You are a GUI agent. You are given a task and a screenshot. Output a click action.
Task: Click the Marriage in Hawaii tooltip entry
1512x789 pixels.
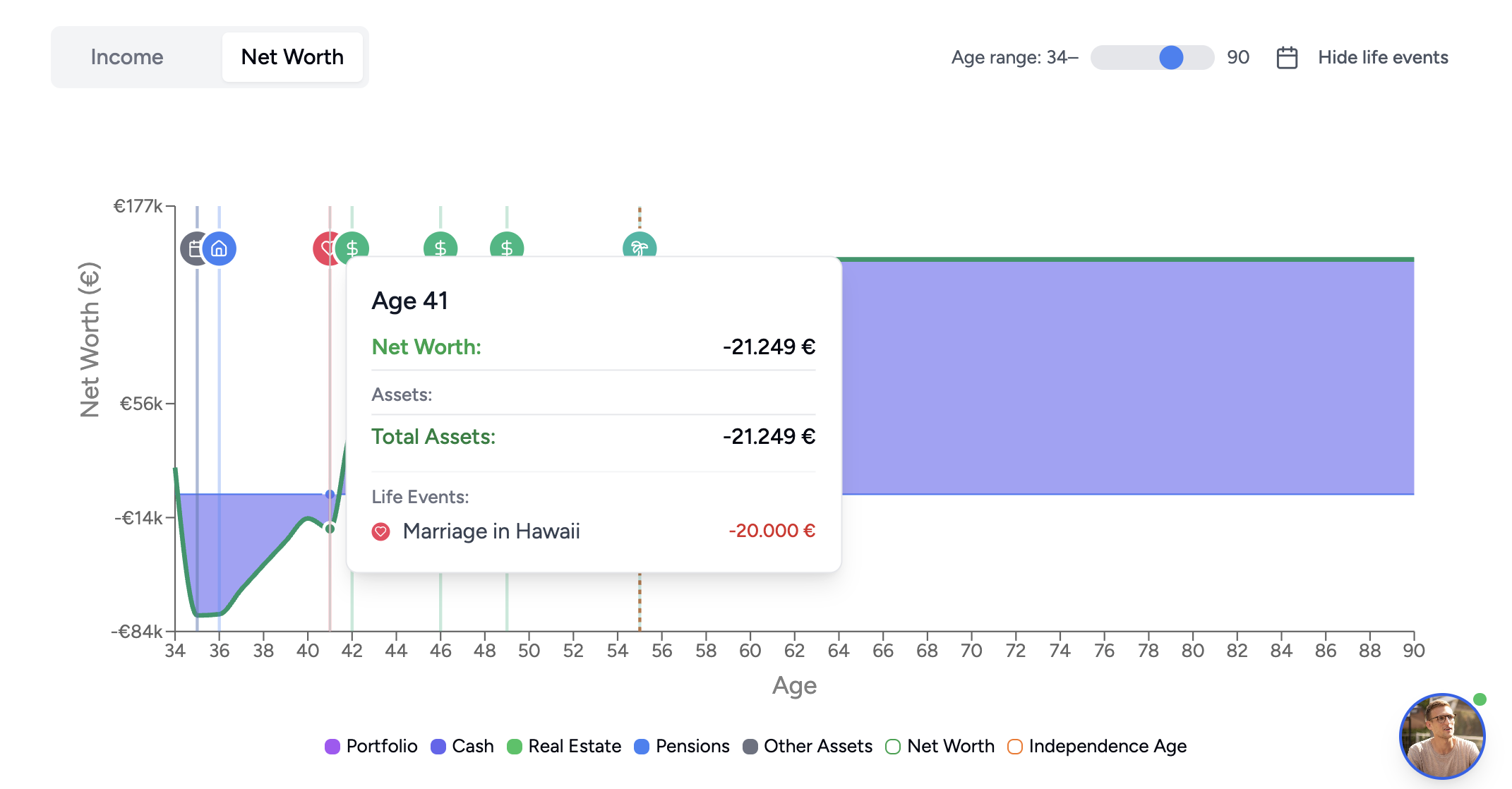491,531
